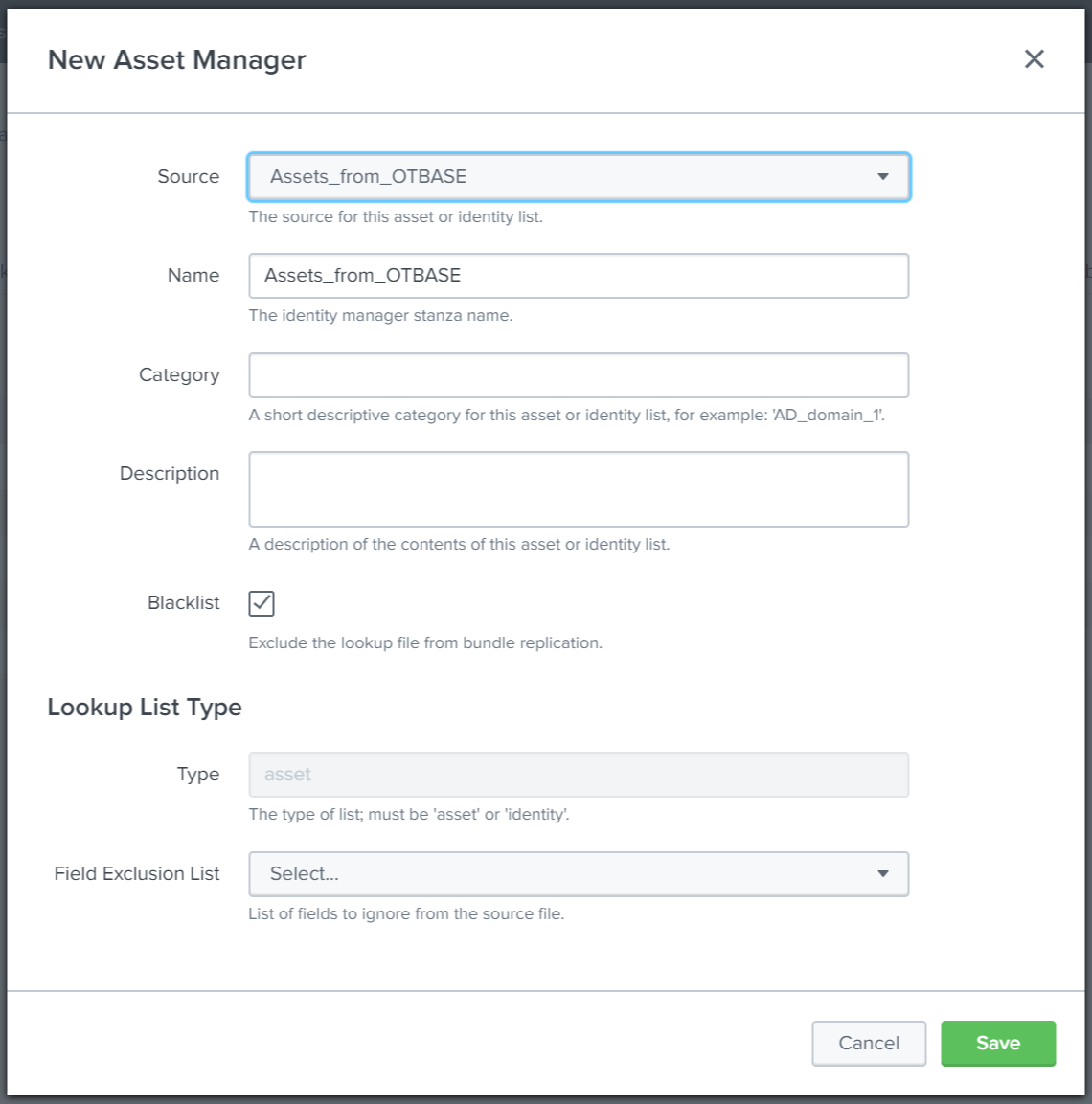Uncheck the Blacklist checkbox
Image resolution: width=1092 pixels, height=1104 pixels.
(262, 603)
